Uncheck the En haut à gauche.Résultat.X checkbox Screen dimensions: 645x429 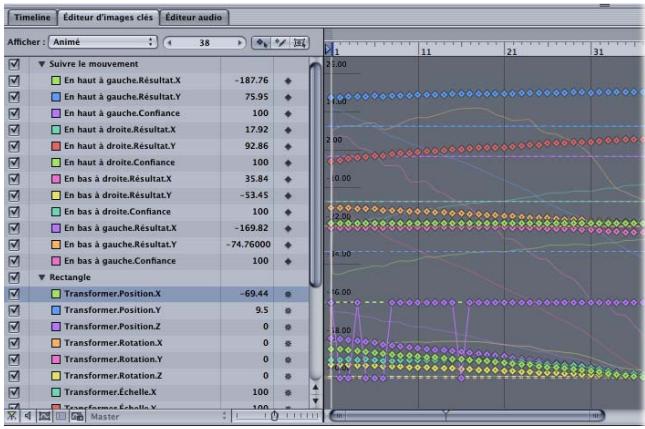[14, 80]
